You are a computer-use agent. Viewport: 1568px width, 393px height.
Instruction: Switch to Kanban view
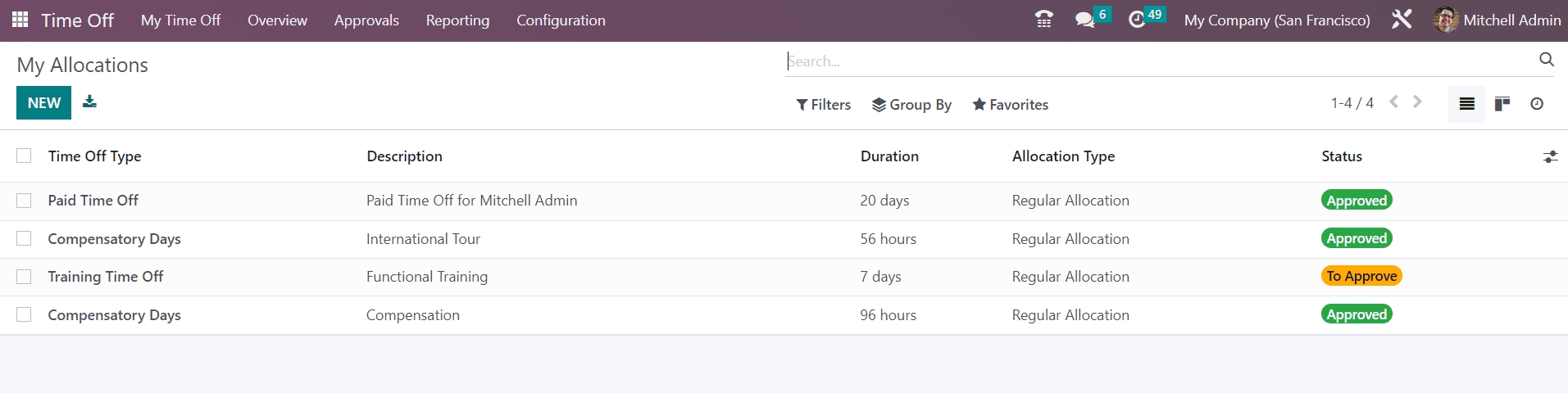(x=1502, y=104)
